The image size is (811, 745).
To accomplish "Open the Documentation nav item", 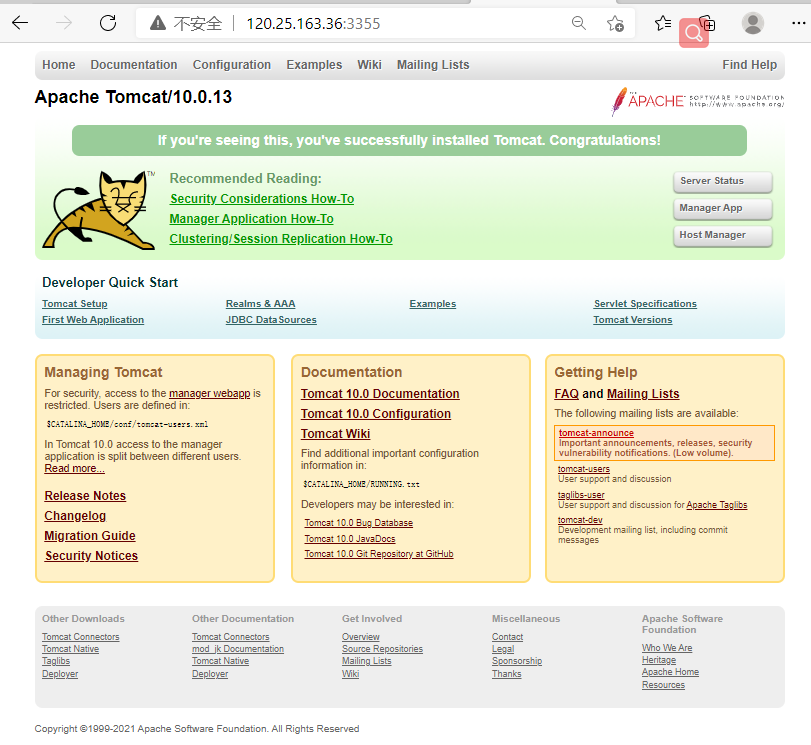I will [134, 65].
